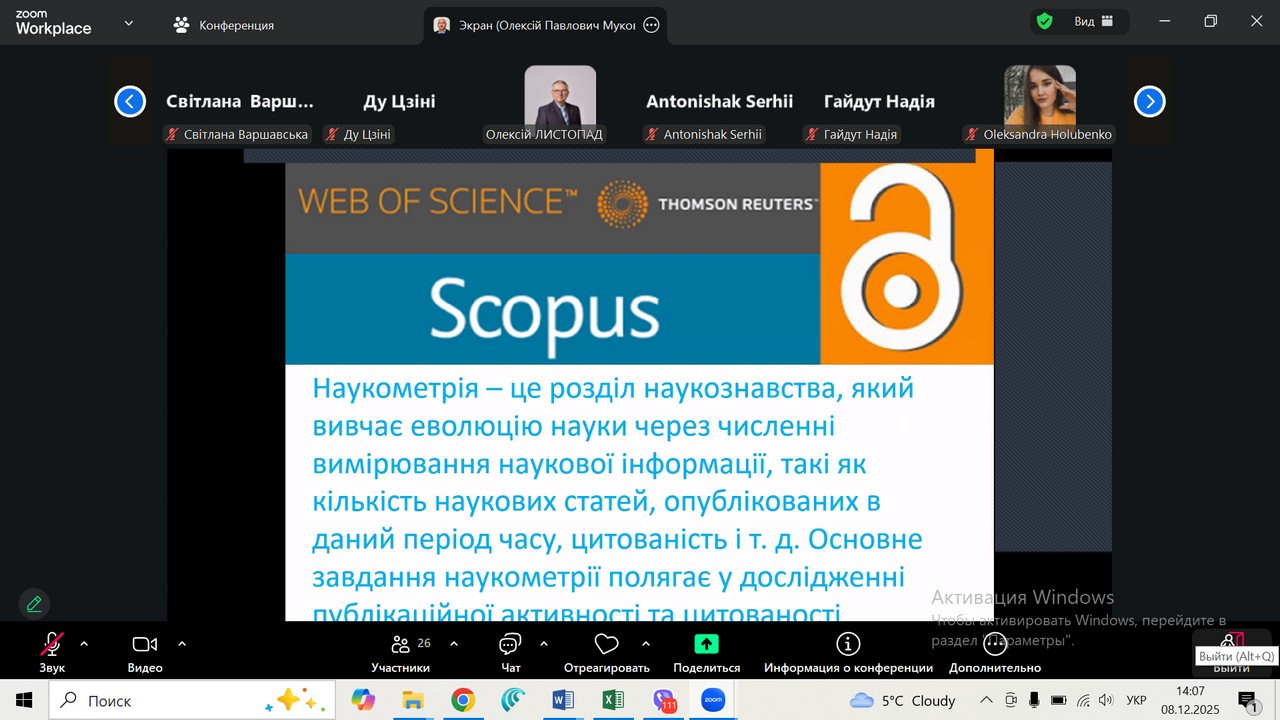The width and height of the screenshot is (1280, 720).
Task: Show Информация о конференции details
Action: (848, 652)
